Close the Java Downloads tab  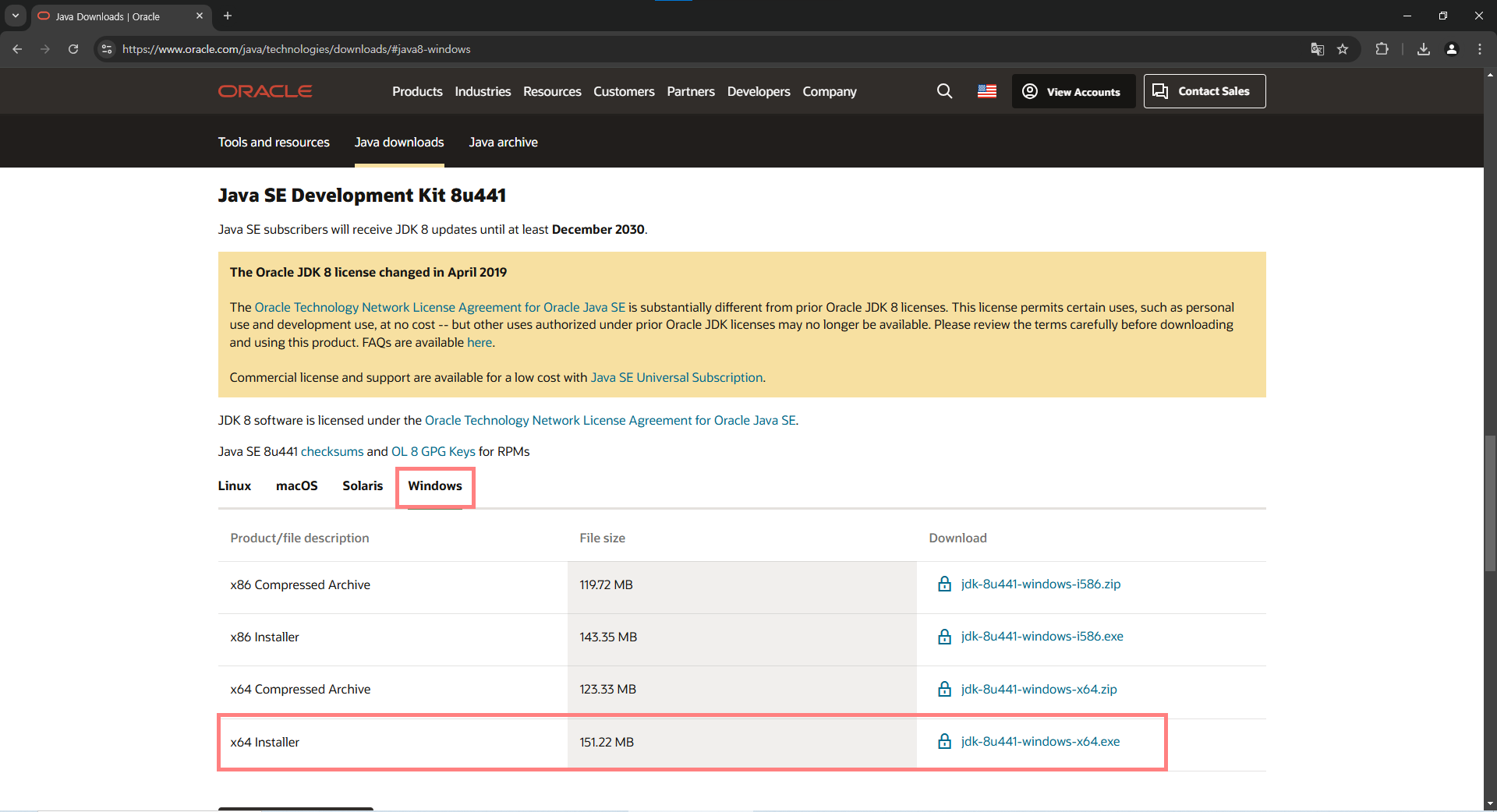(x=200, y=16)
